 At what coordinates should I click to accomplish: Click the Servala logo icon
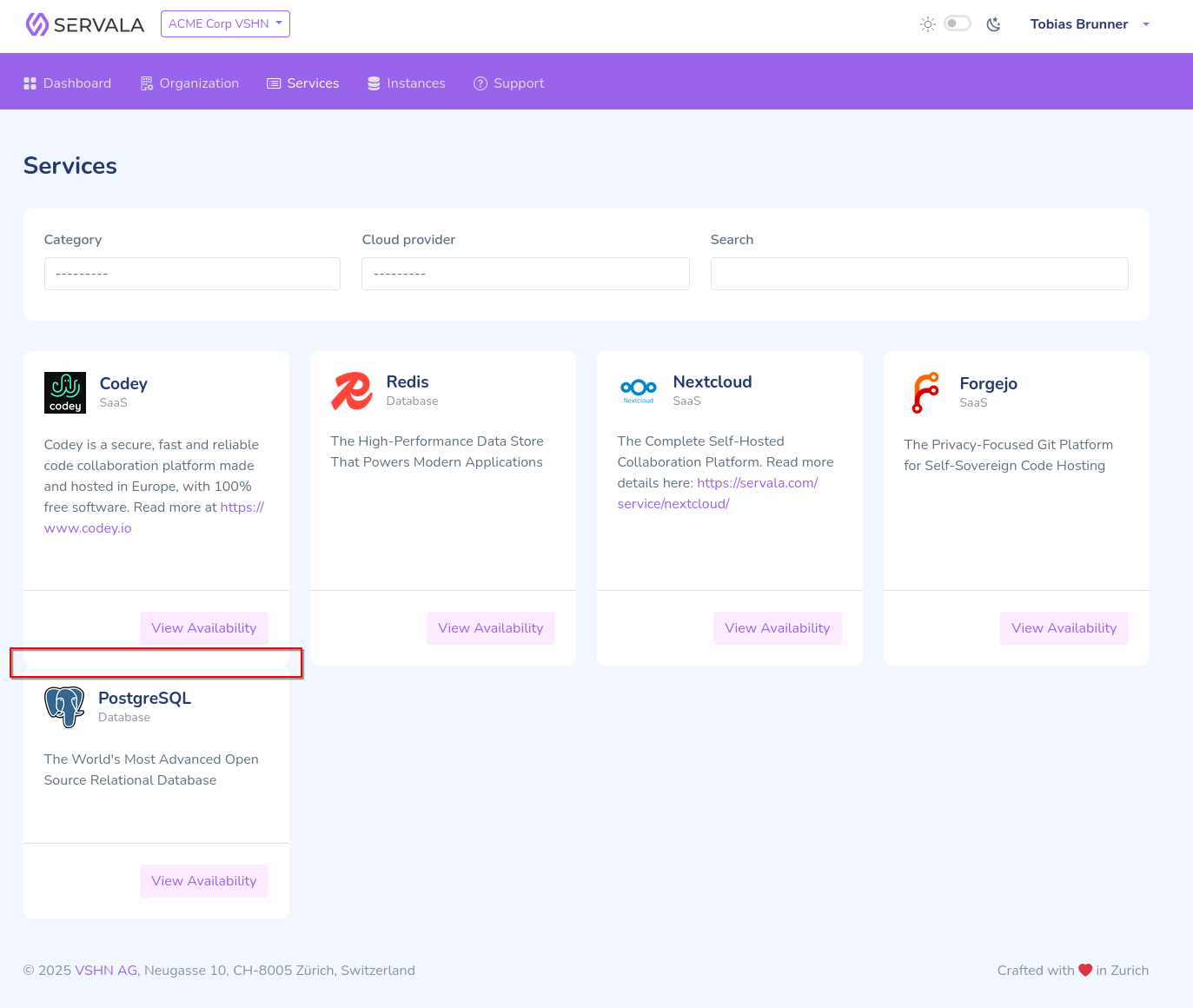36,24
